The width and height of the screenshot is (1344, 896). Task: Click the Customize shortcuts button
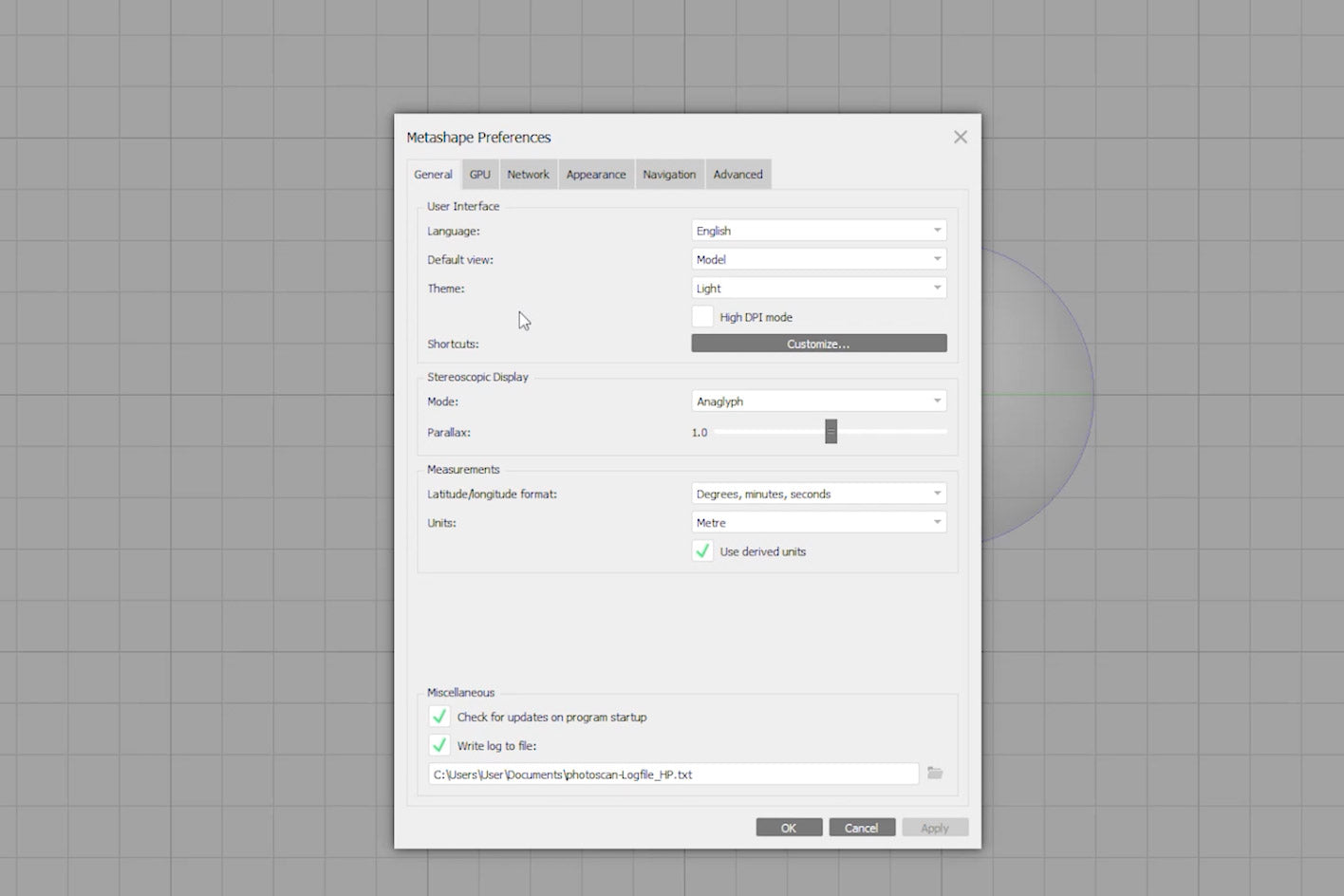(819, 344)
